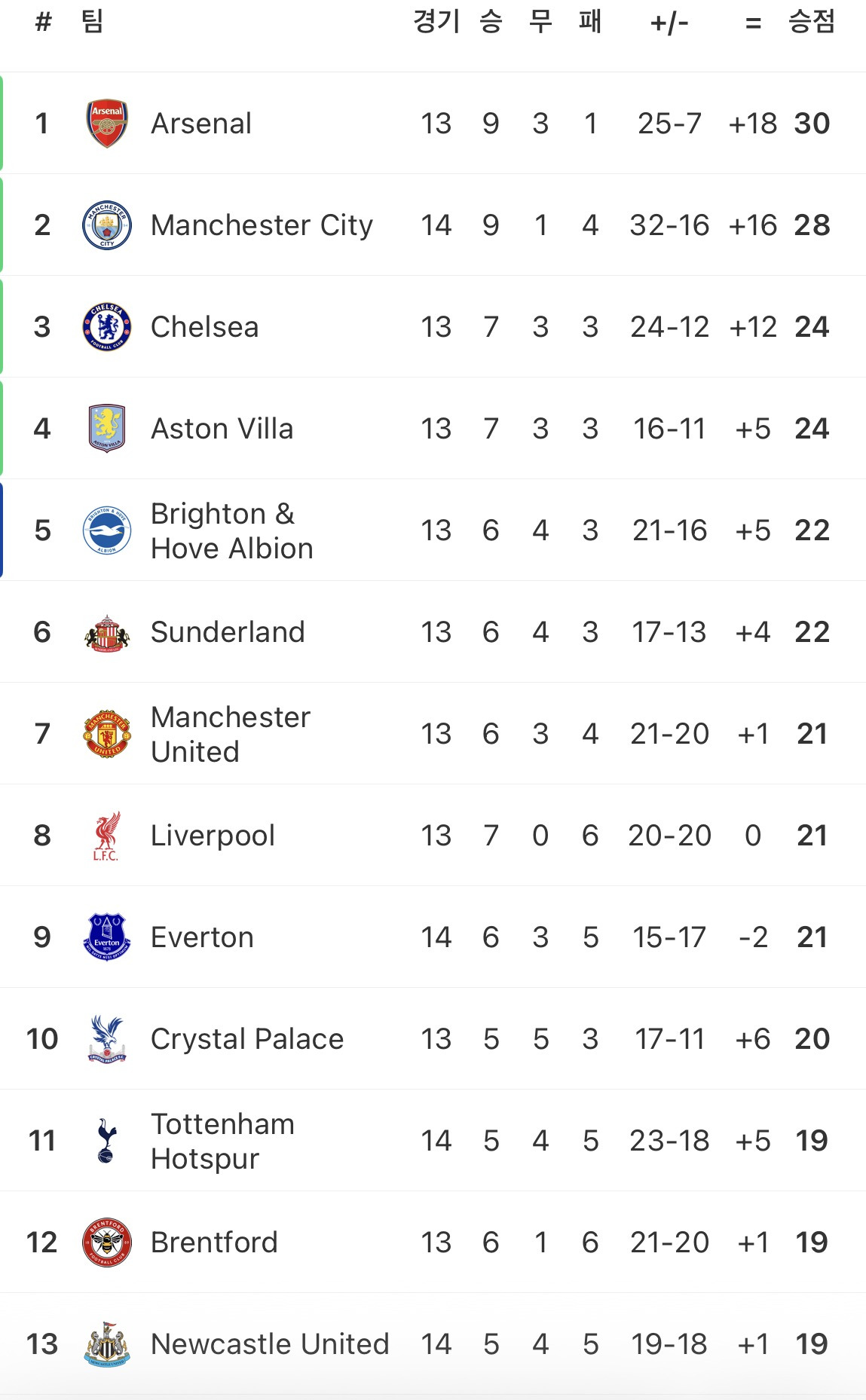Click the Aston Villa crest

(107, 429)
